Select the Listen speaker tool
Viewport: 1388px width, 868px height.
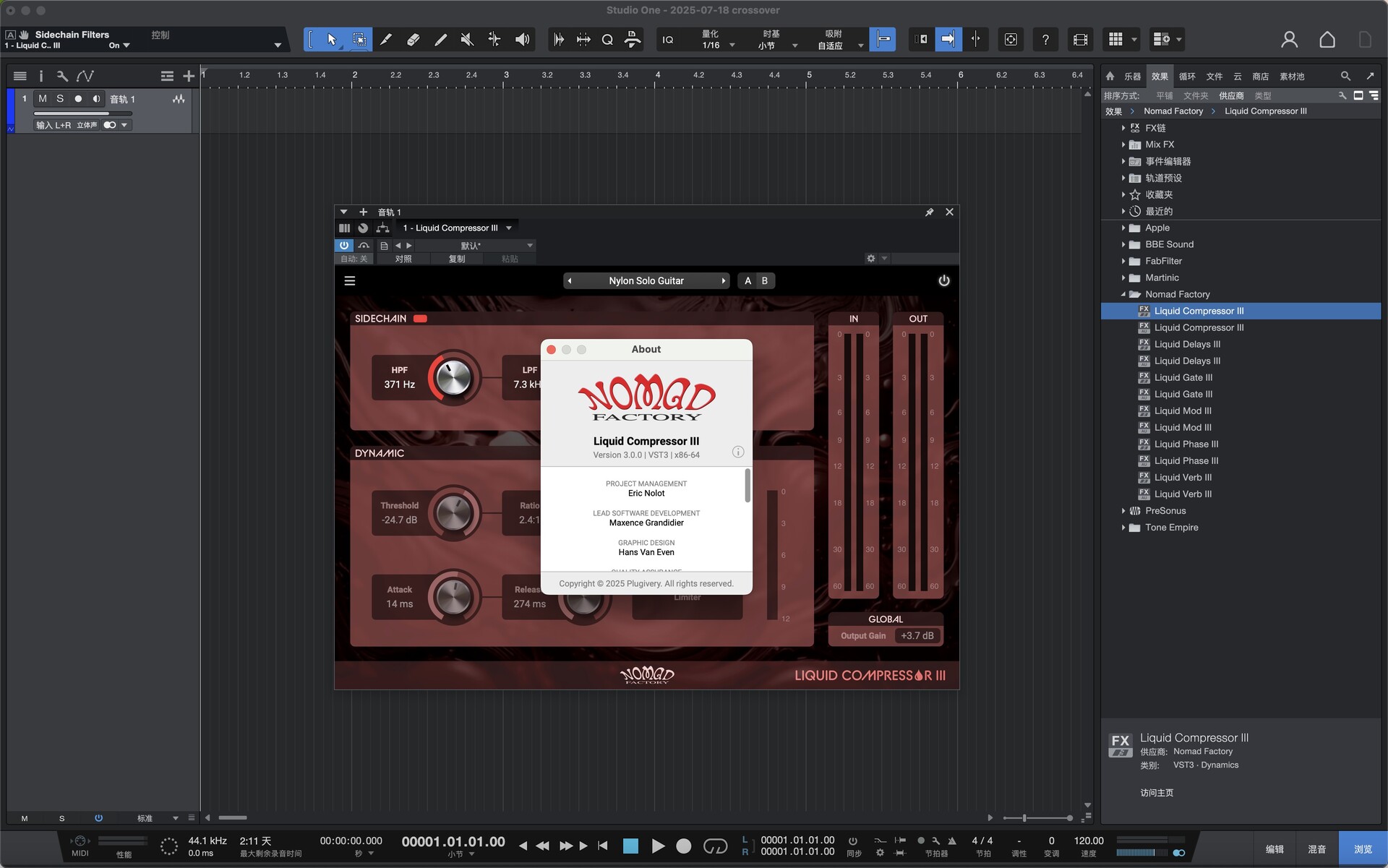click(x=522, y=40)
